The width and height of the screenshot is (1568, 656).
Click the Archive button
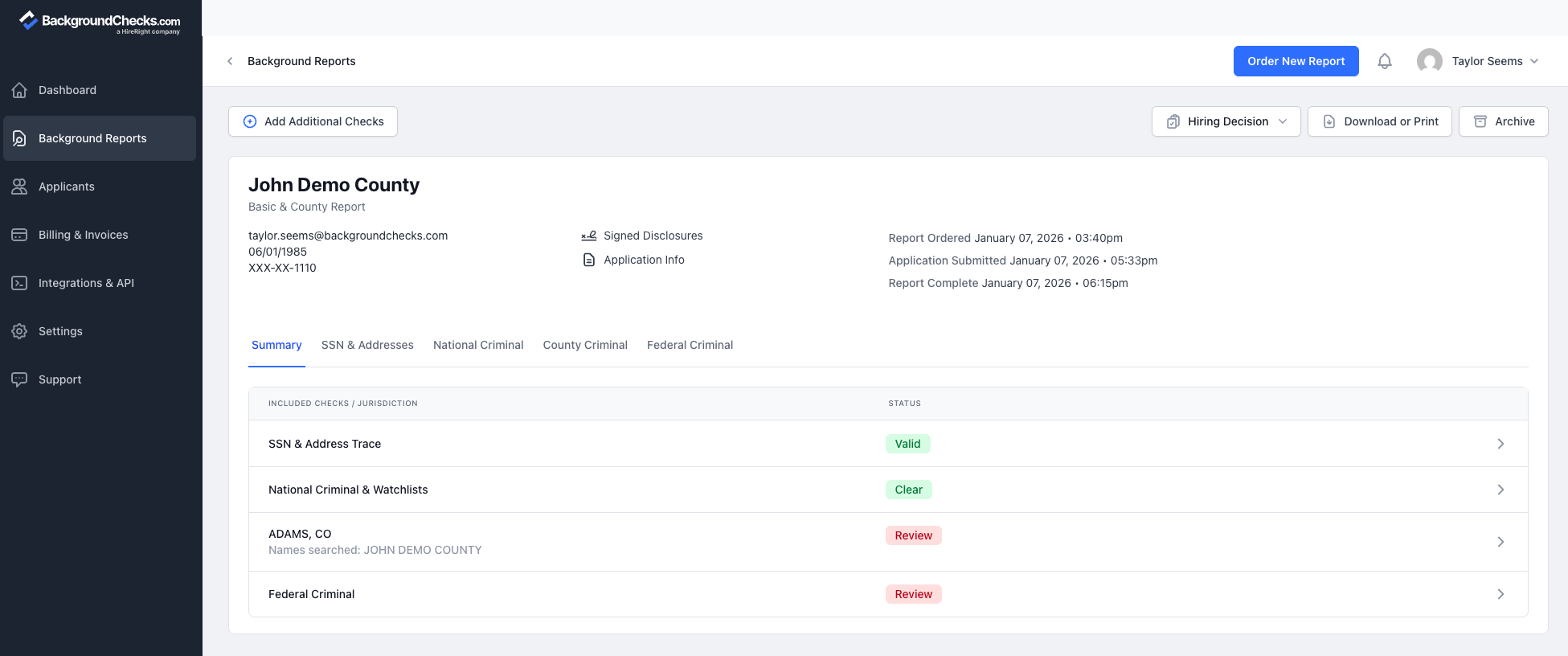coord(1503,121)
